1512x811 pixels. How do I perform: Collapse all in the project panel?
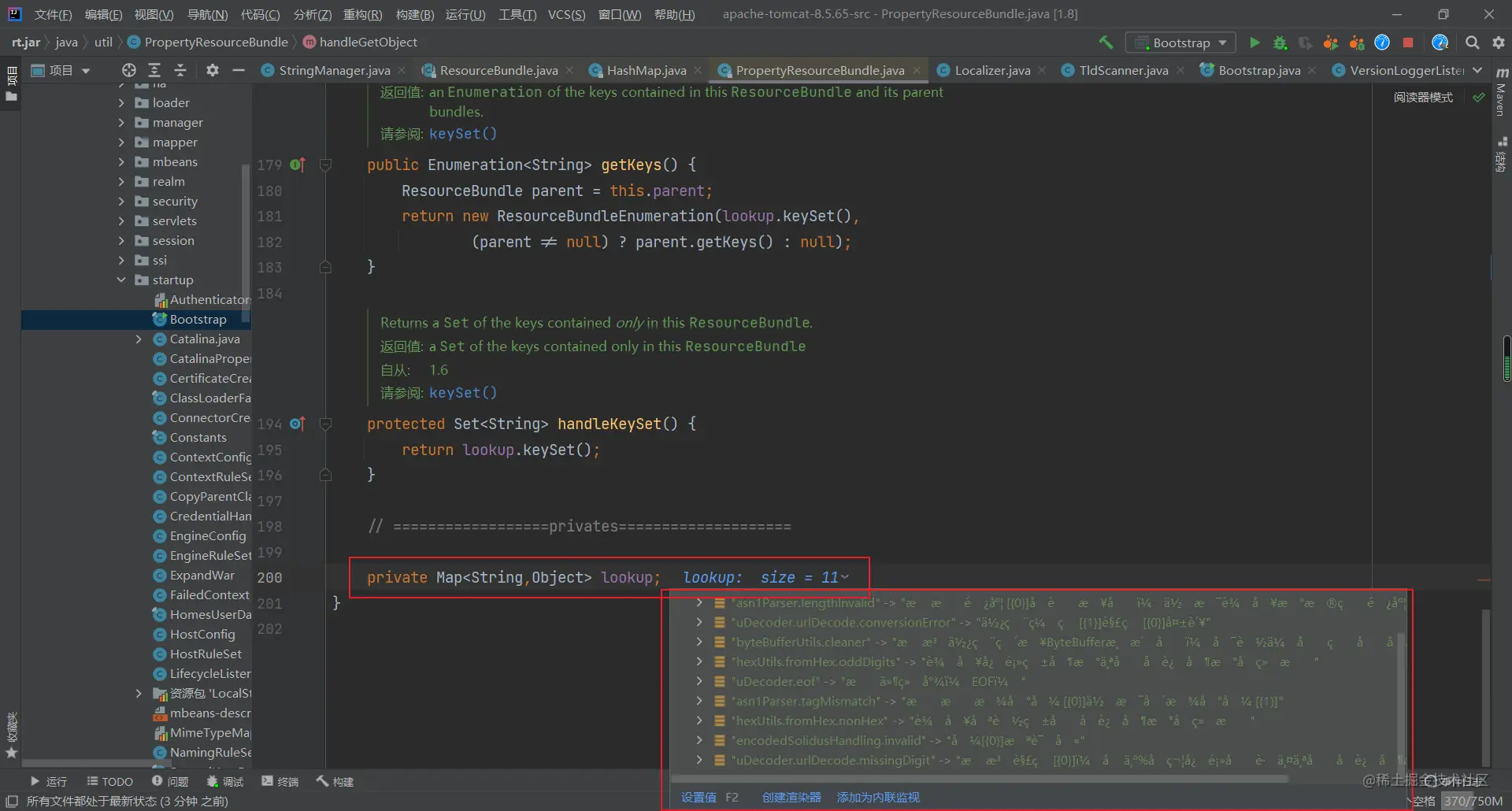point(180,70)
